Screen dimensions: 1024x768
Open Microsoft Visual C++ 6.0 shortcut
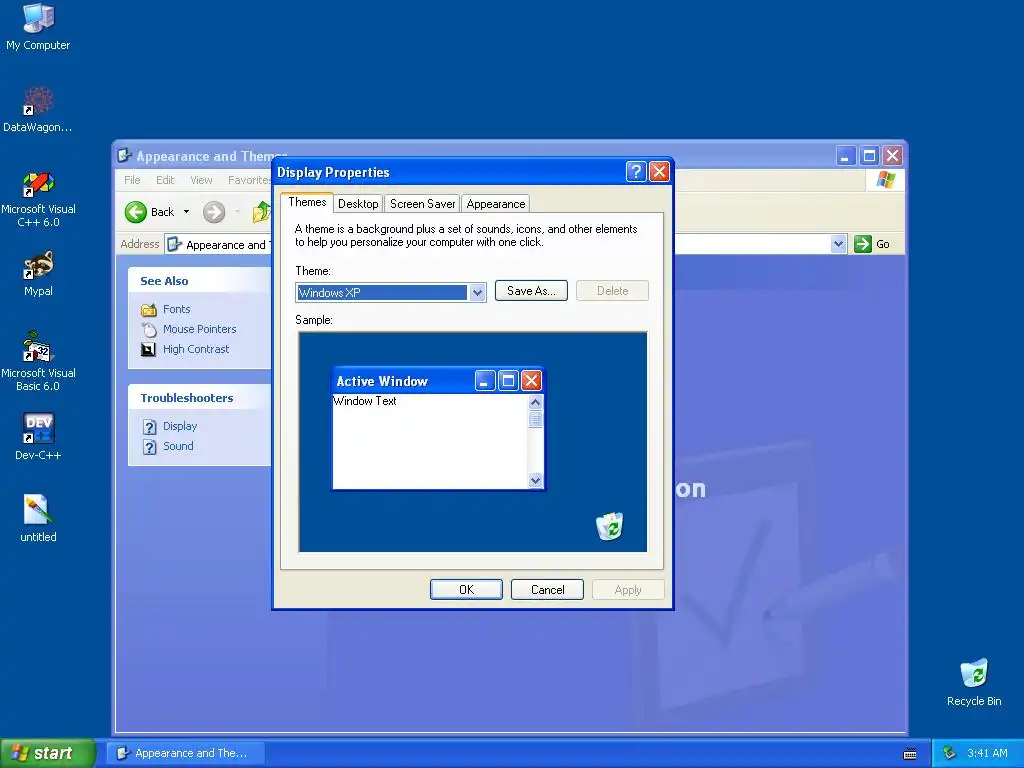click(38, 199)
